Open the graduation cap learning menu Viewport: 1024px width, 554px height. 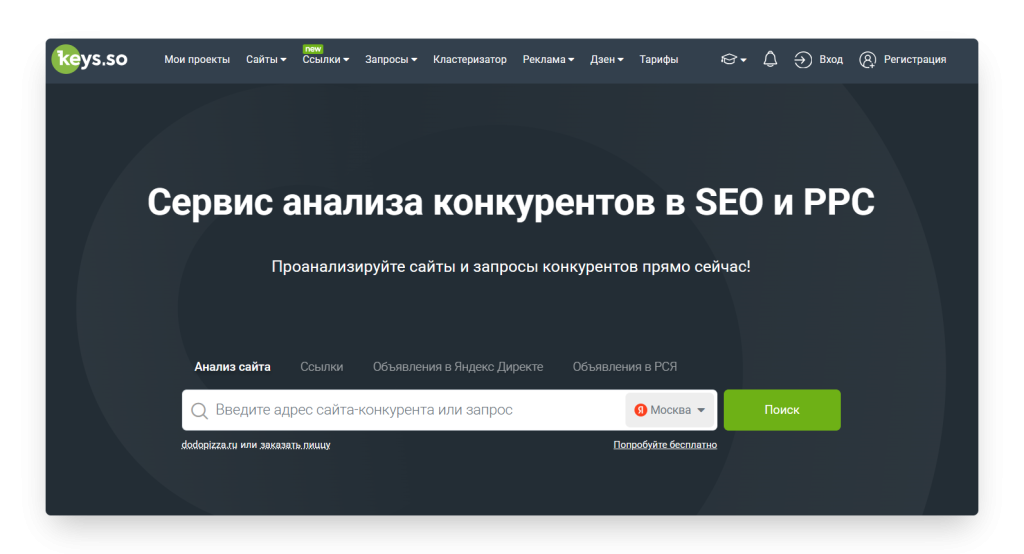click(x=729, y=60)
